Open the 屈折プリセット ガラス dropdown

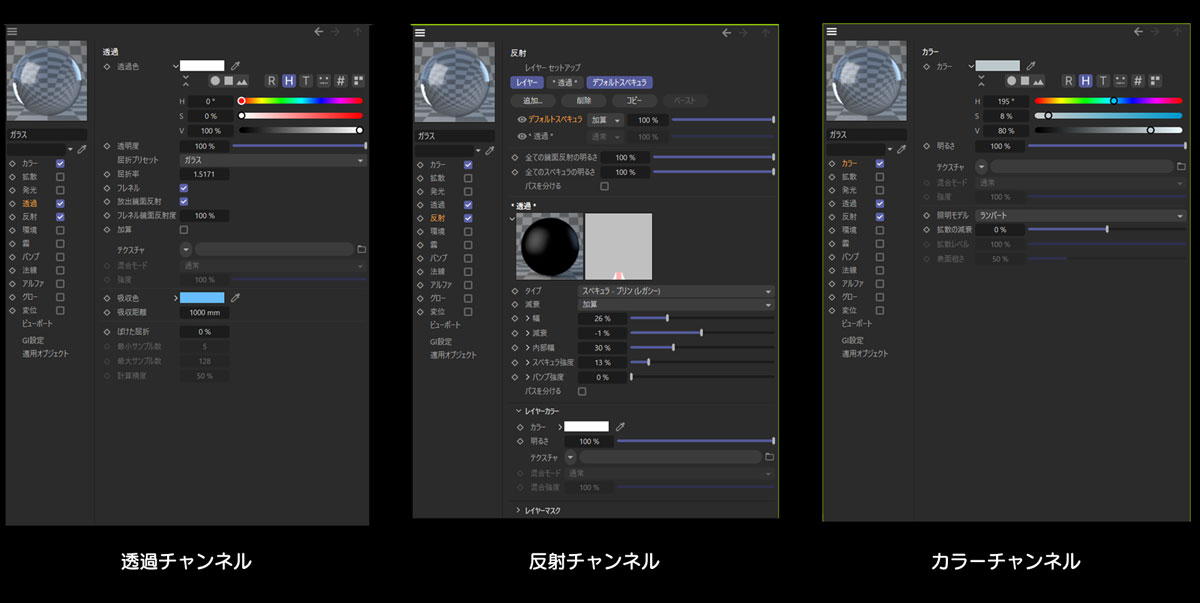click(x=272, y=160)
